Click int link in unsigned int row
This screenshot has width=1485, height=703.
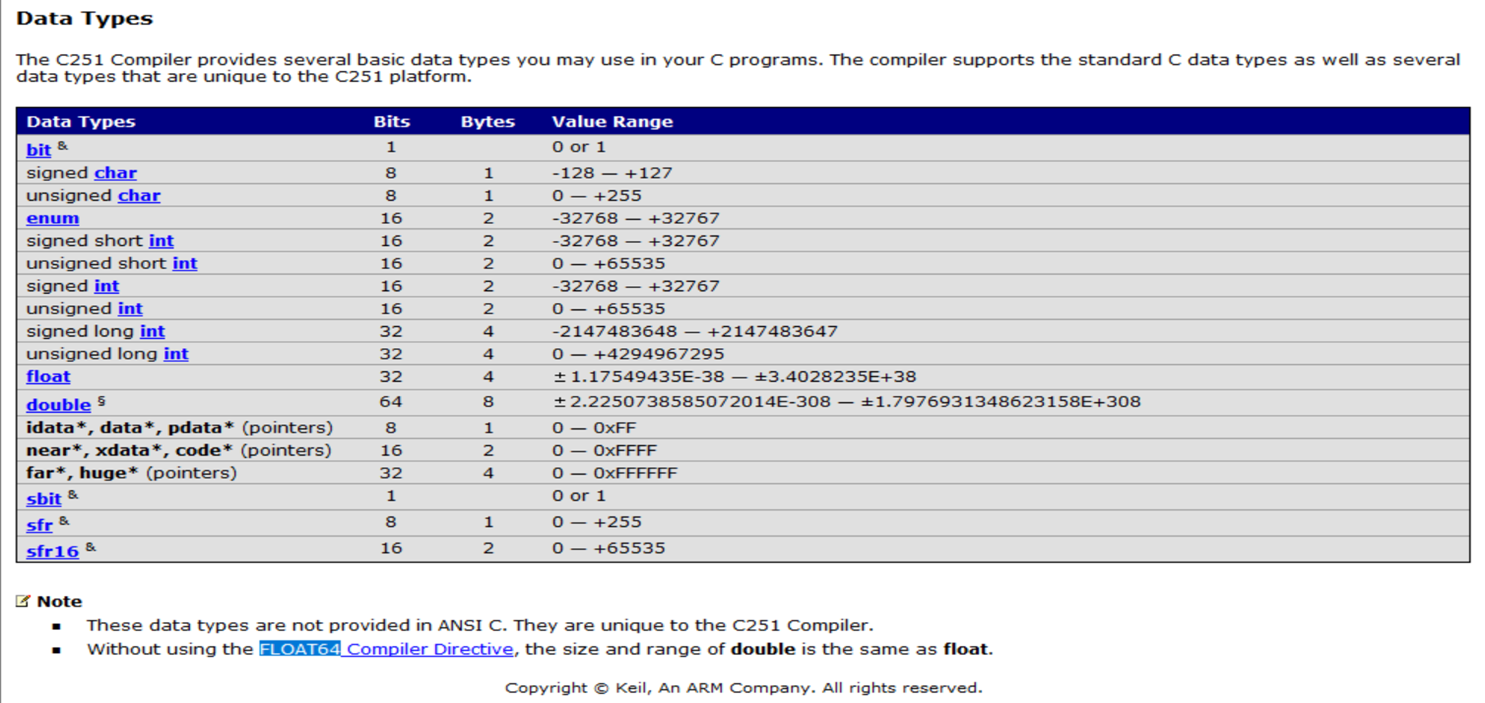(x=130, y=308)
